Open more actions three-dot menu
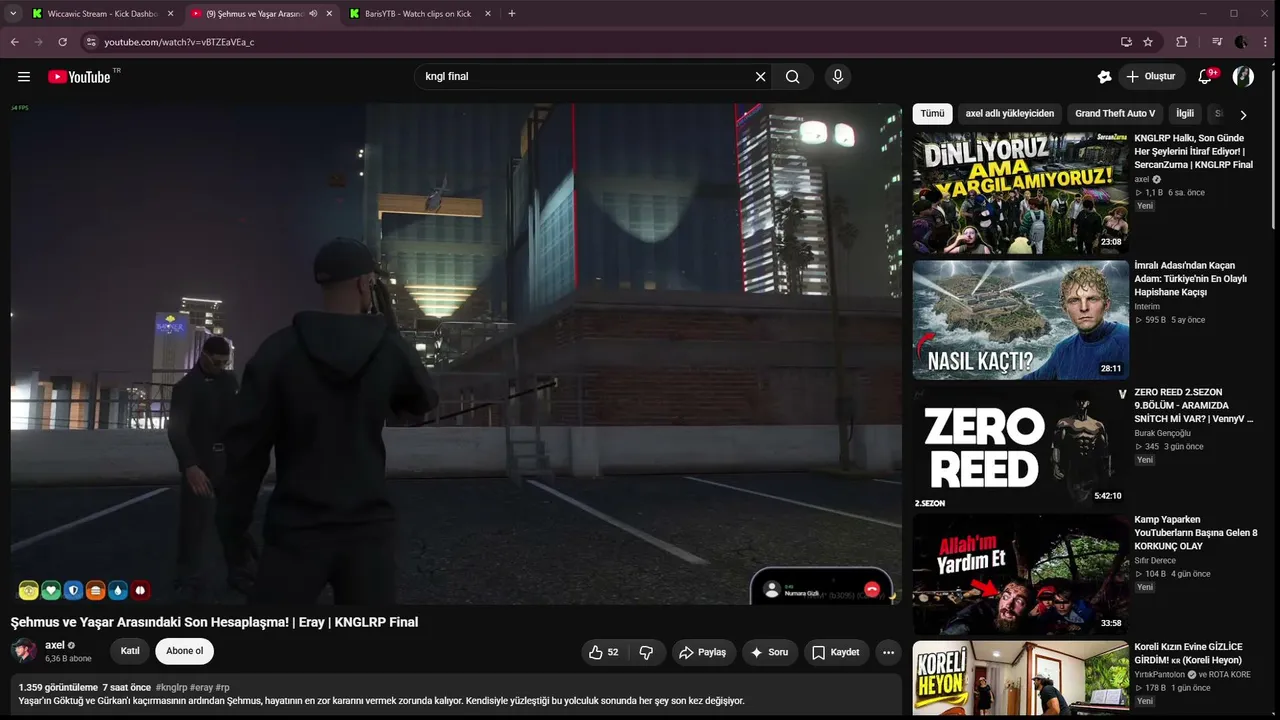The image size is (1280, 720). click(x=888, y=652)
